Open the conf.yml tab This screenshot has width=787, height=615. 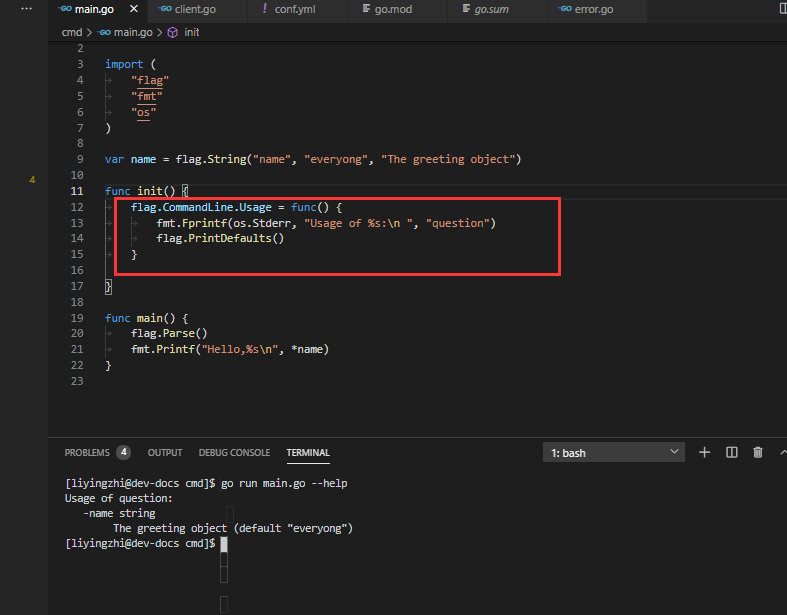(x=295, y=9)
